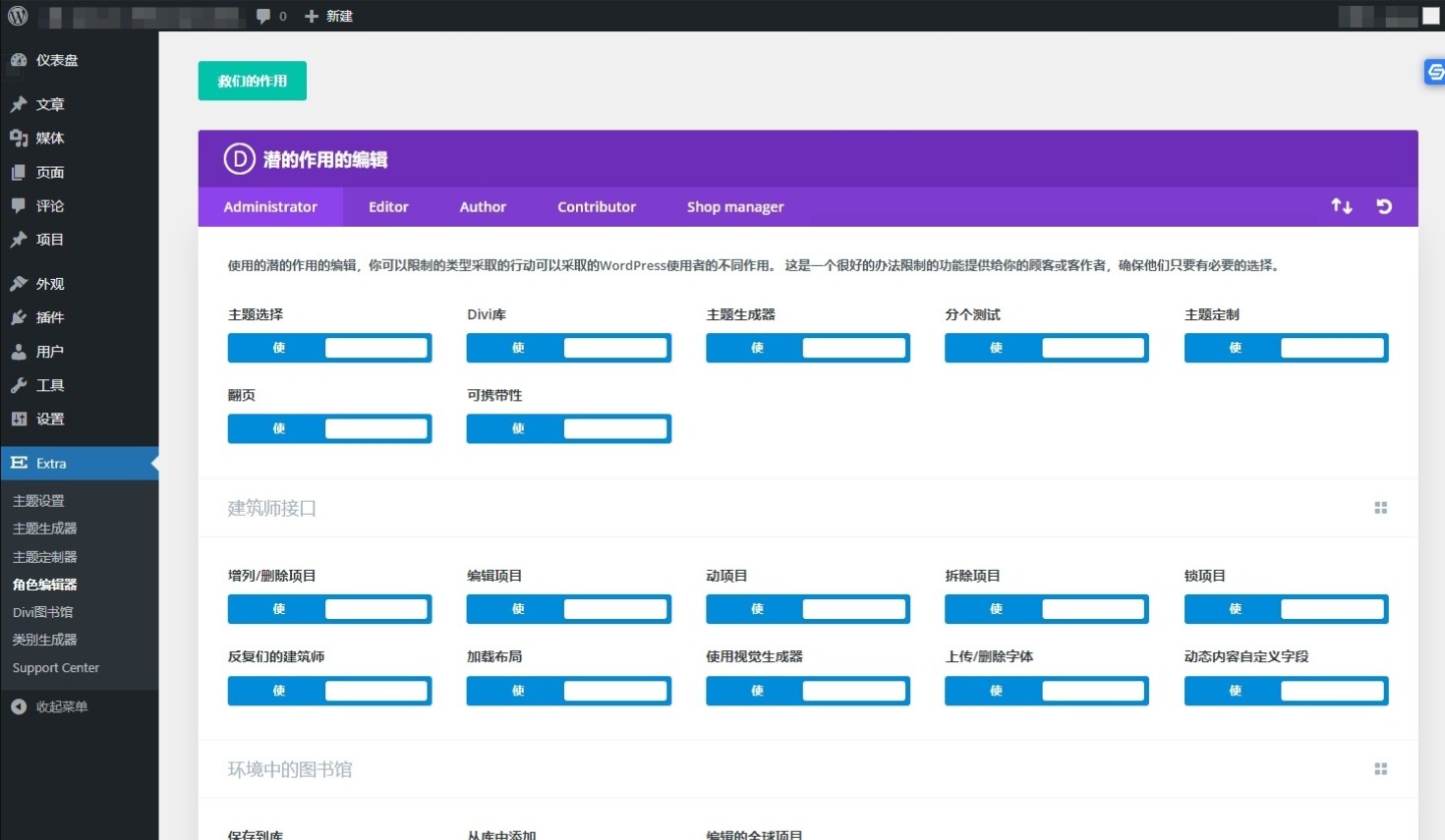Open the 页面 pages menu
The height and width of the screenshot is (840, 1445).
[79, 173]
